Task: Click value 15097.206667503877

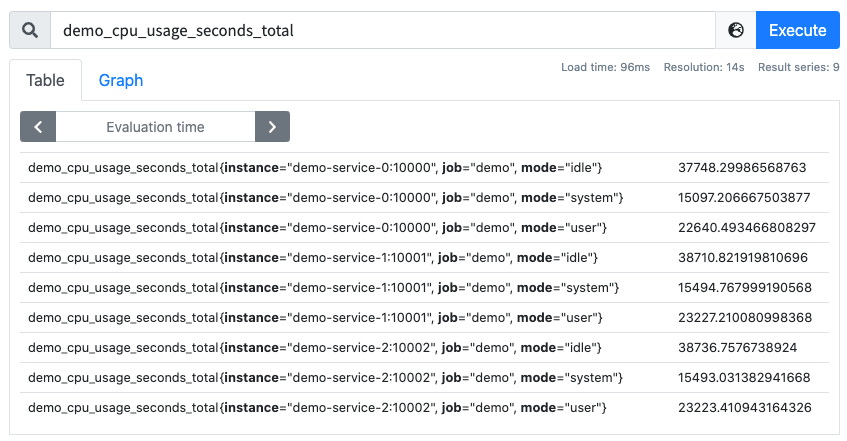Action: [744, 198]
